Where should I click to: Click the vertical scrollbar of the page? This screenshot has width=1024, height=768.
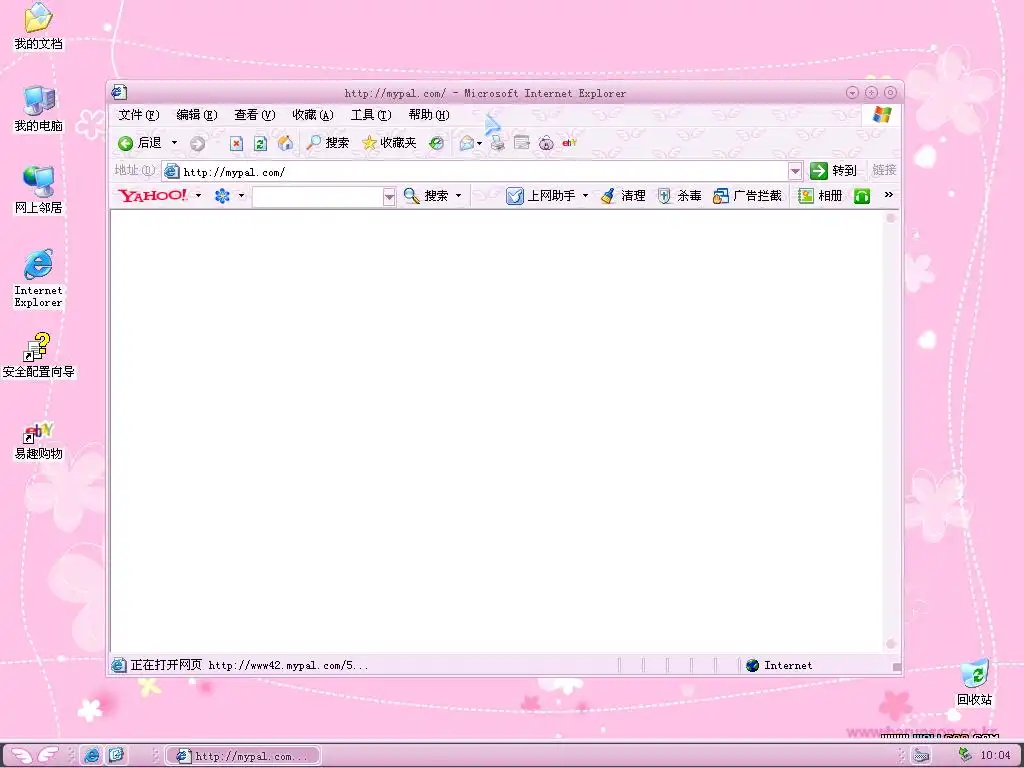tap(890, 431)
